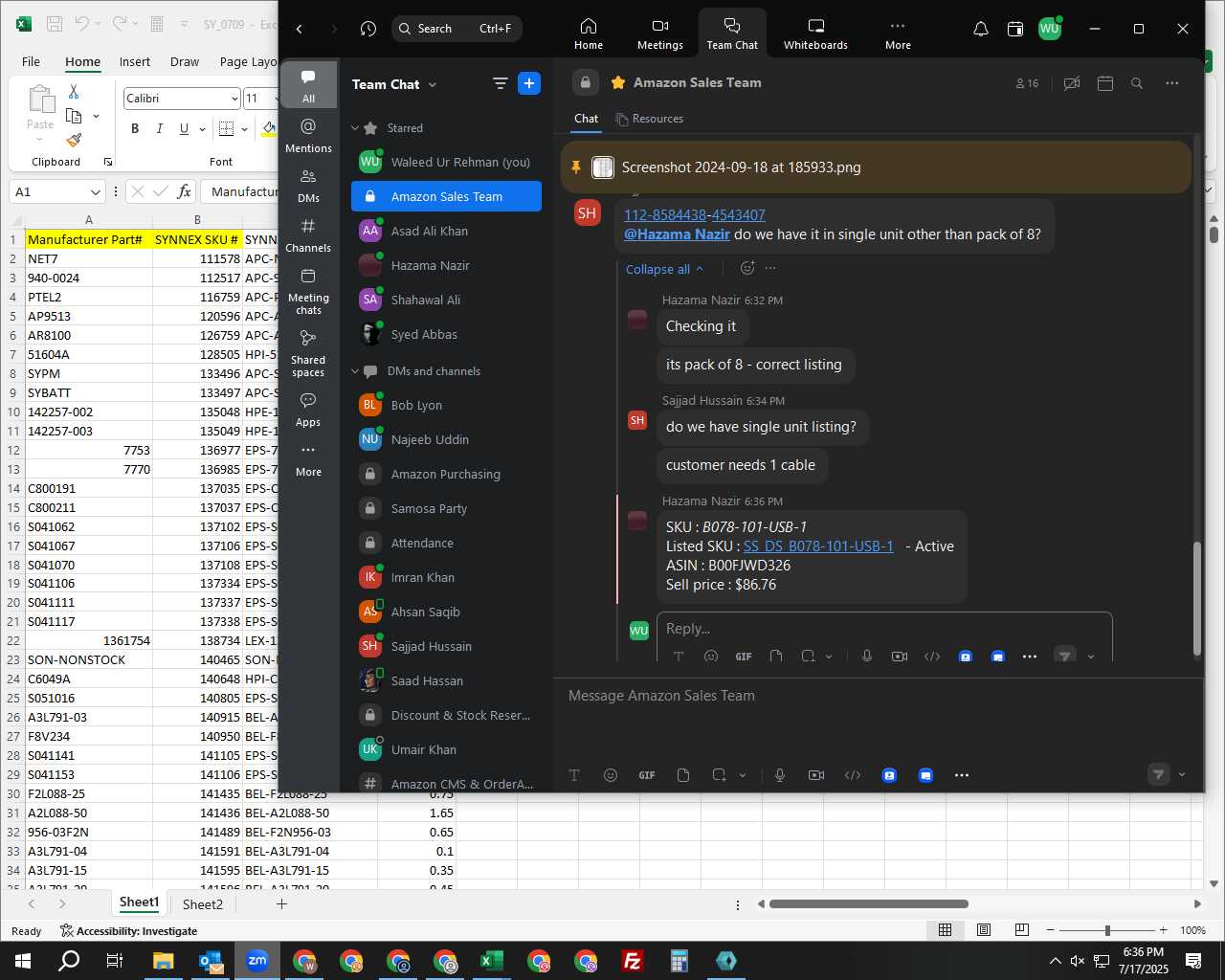Click GIF button in main message composer
The width and height of the screenshot is (1225, 980).
[647, 775]
